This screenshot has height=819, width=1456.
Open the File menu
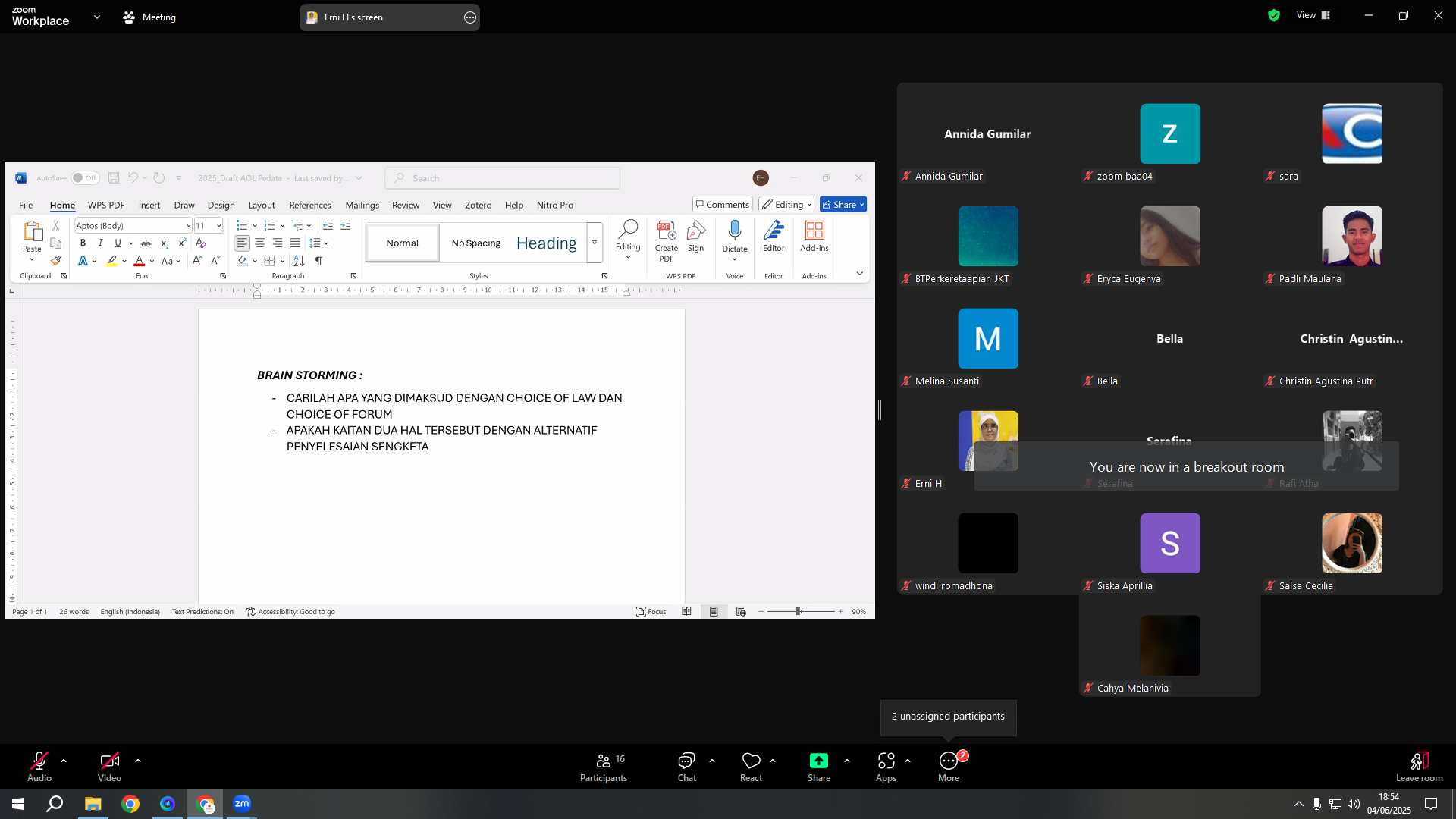(26, 206)
